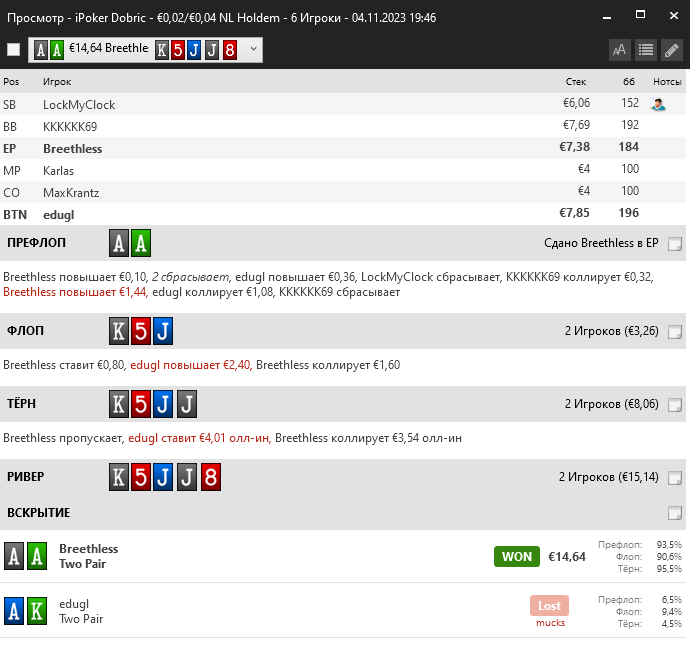This screenshot has height=651, width=690.
Task: Tick the white checkbox beside the hand selector
Action: (14, 49)
